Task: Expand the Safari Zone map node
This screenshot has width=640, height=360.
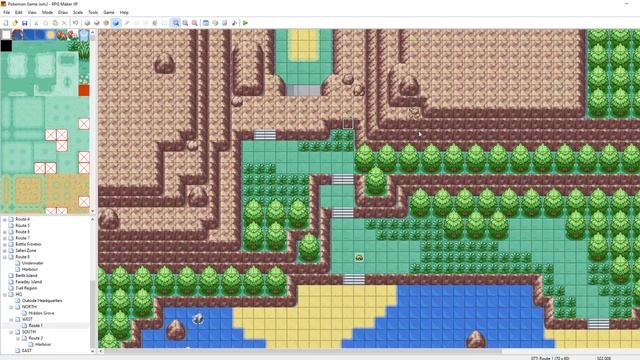Action: pyautogui.click(x=5, y=251)
